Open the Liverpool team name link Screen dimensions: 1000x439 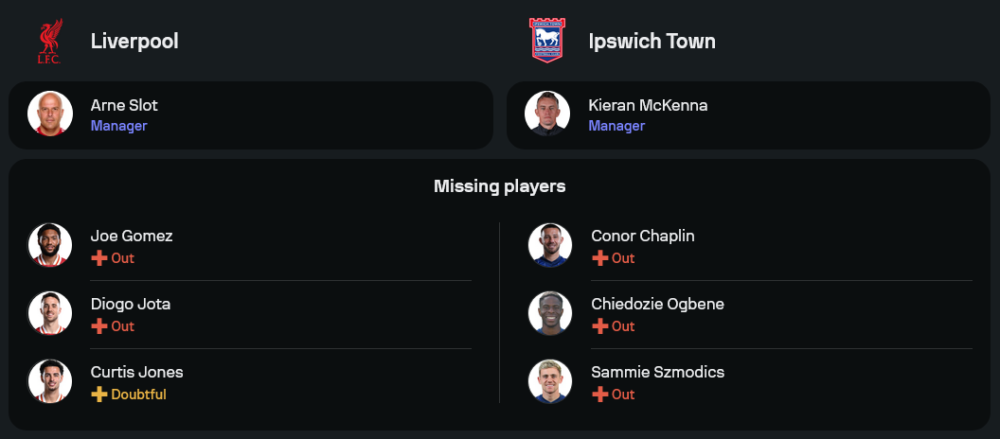click(134, 41)
